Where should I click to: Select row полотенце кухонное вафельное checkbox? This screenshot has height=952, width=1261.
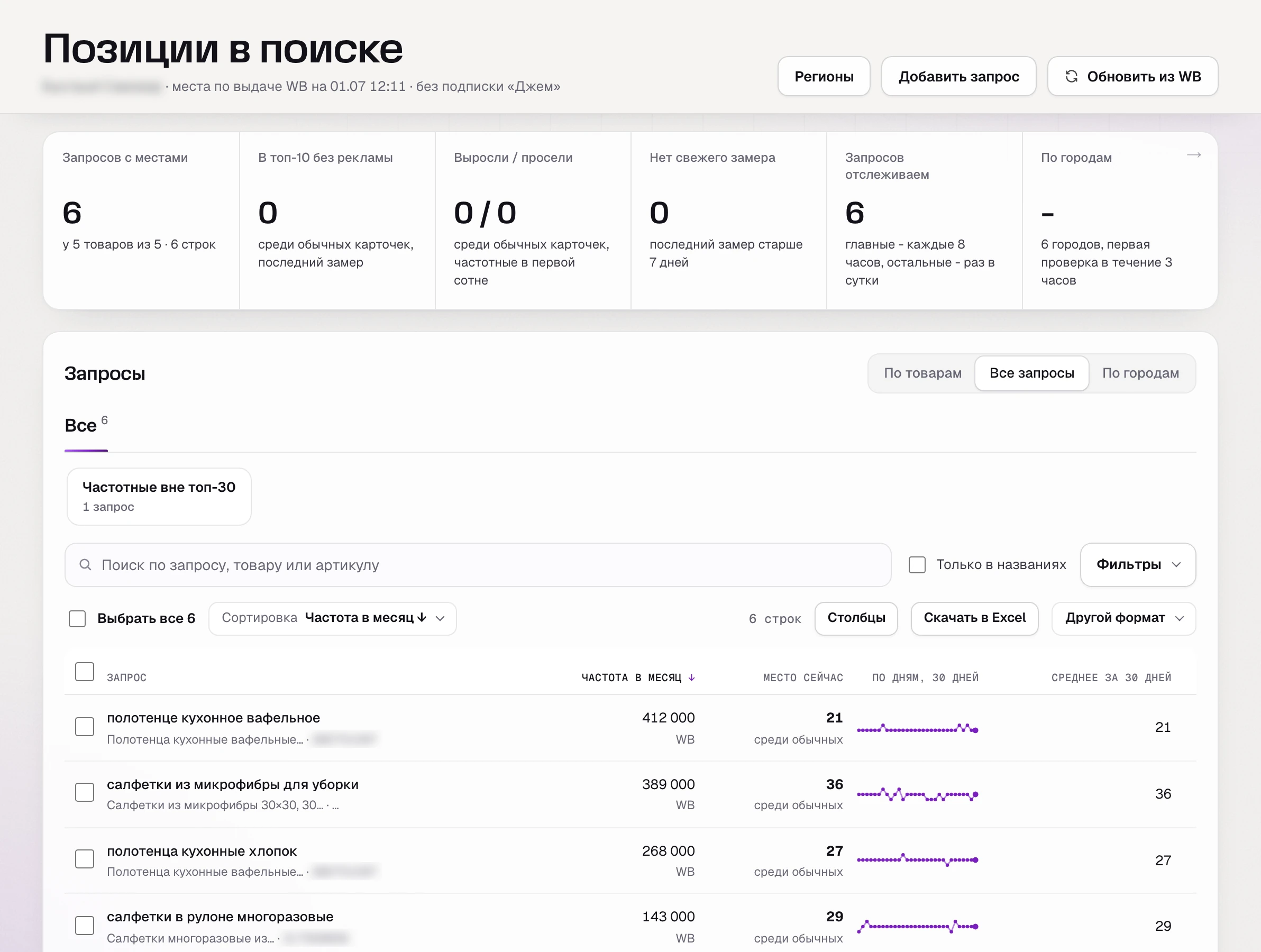85,726
